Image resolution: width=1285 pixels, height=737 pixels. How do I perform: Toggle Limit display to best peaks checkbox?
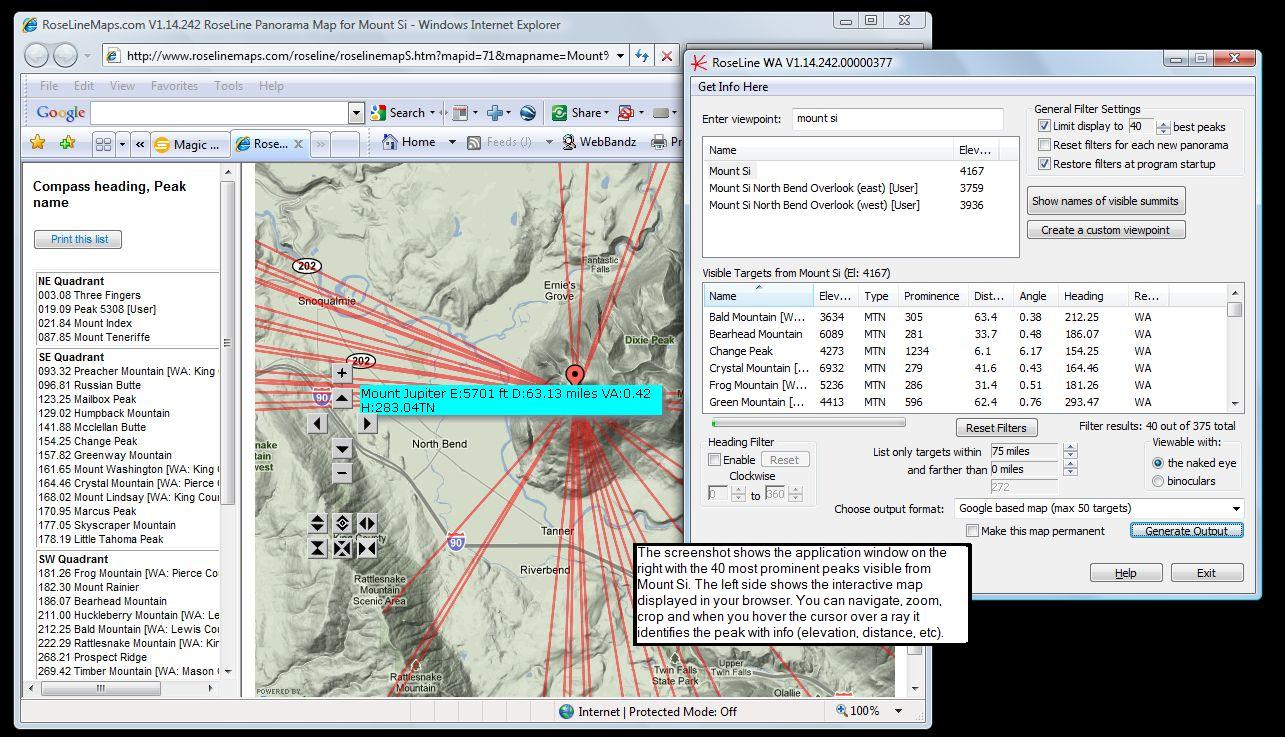point(1044,126)
